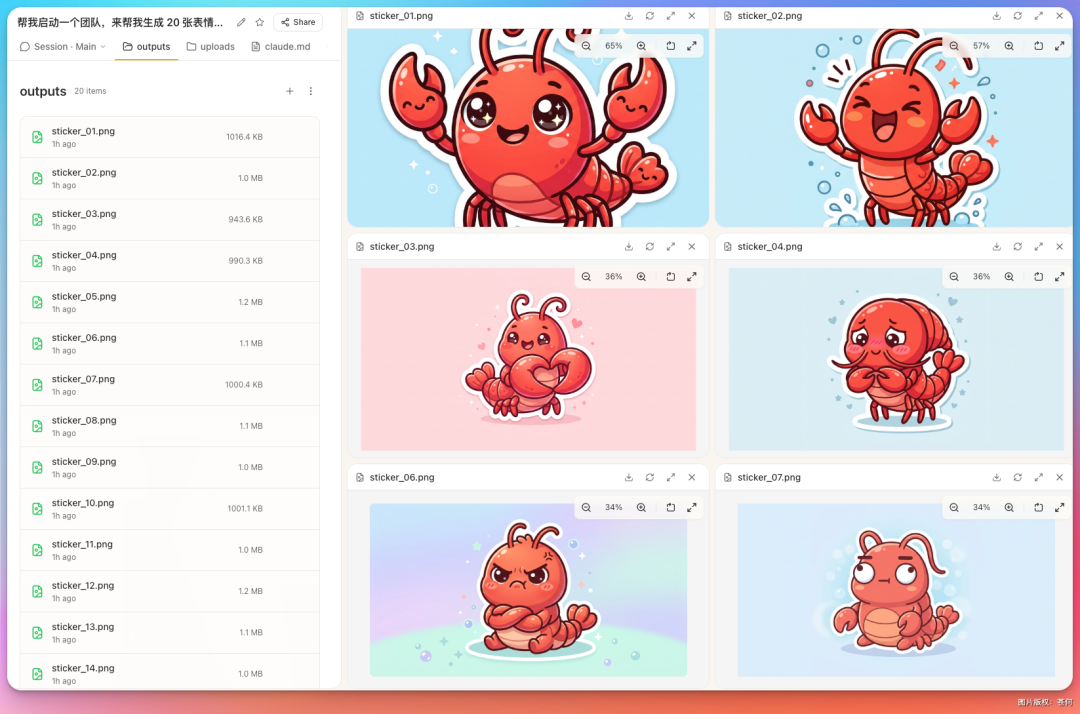Expand sticker_06.png viewer to full size

(670, 477)
